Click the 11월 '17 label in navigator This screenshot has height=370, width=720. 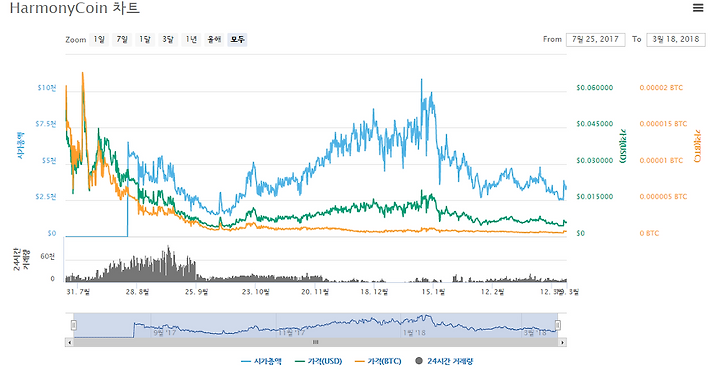(x=292, y=333)
